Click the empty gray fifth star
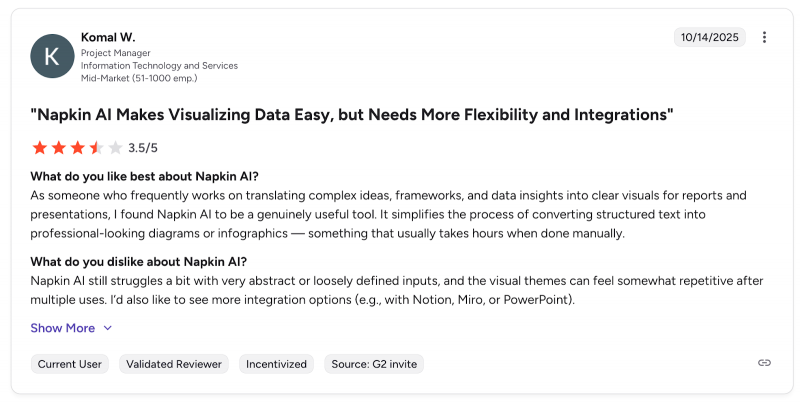800x403 pixels. pyautogui.click(x=116, y=148)
